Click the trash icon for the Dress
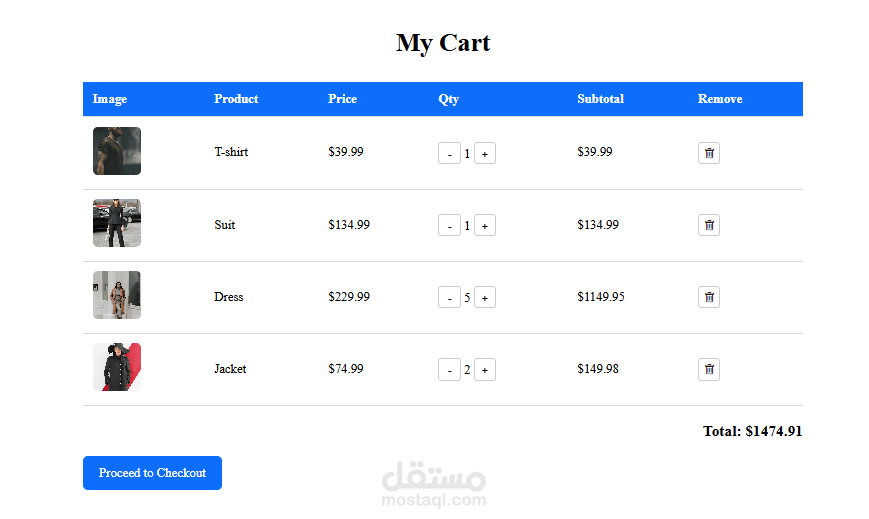This screenshot has height=519, width=869. coord(709,297)
